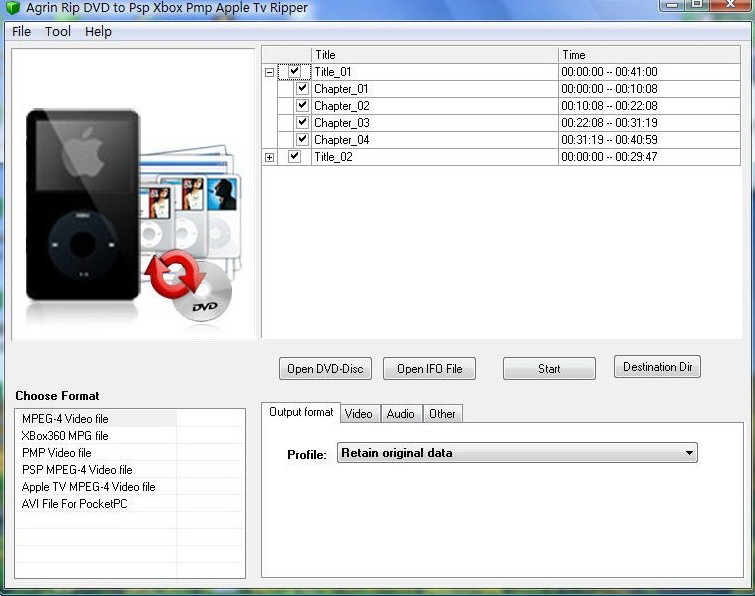Uncheck the Title_01 checkbox
This screenshot has width=755, height=596.
[294, 72]
